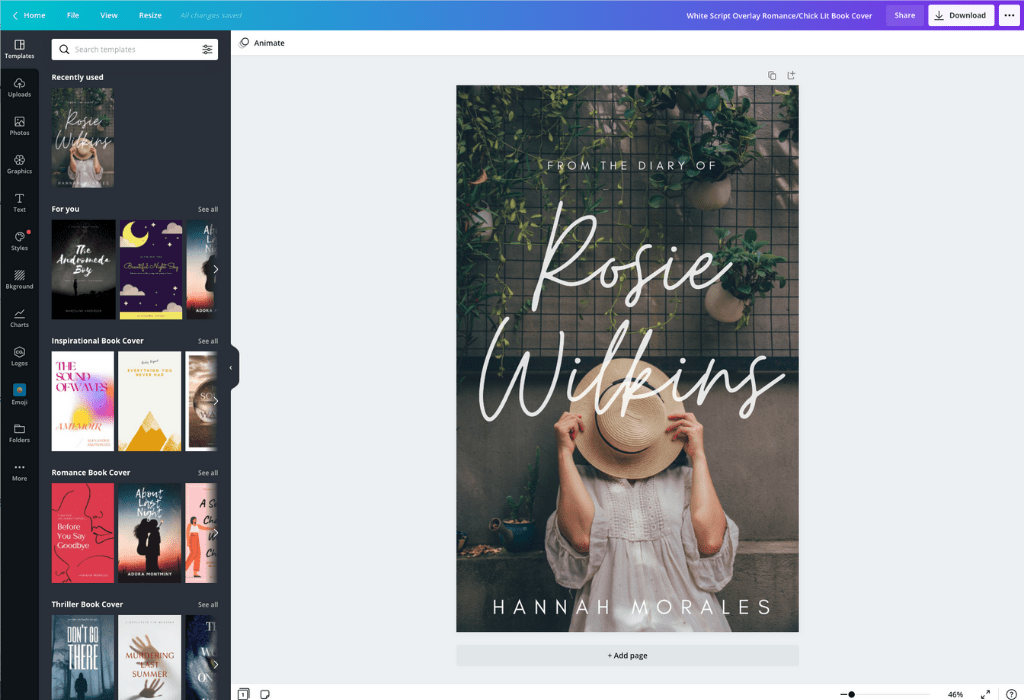Viewport: 1024px width, 700px height.
Task: Toggle the grid view of pages
Action: click(x=242, y=692)
